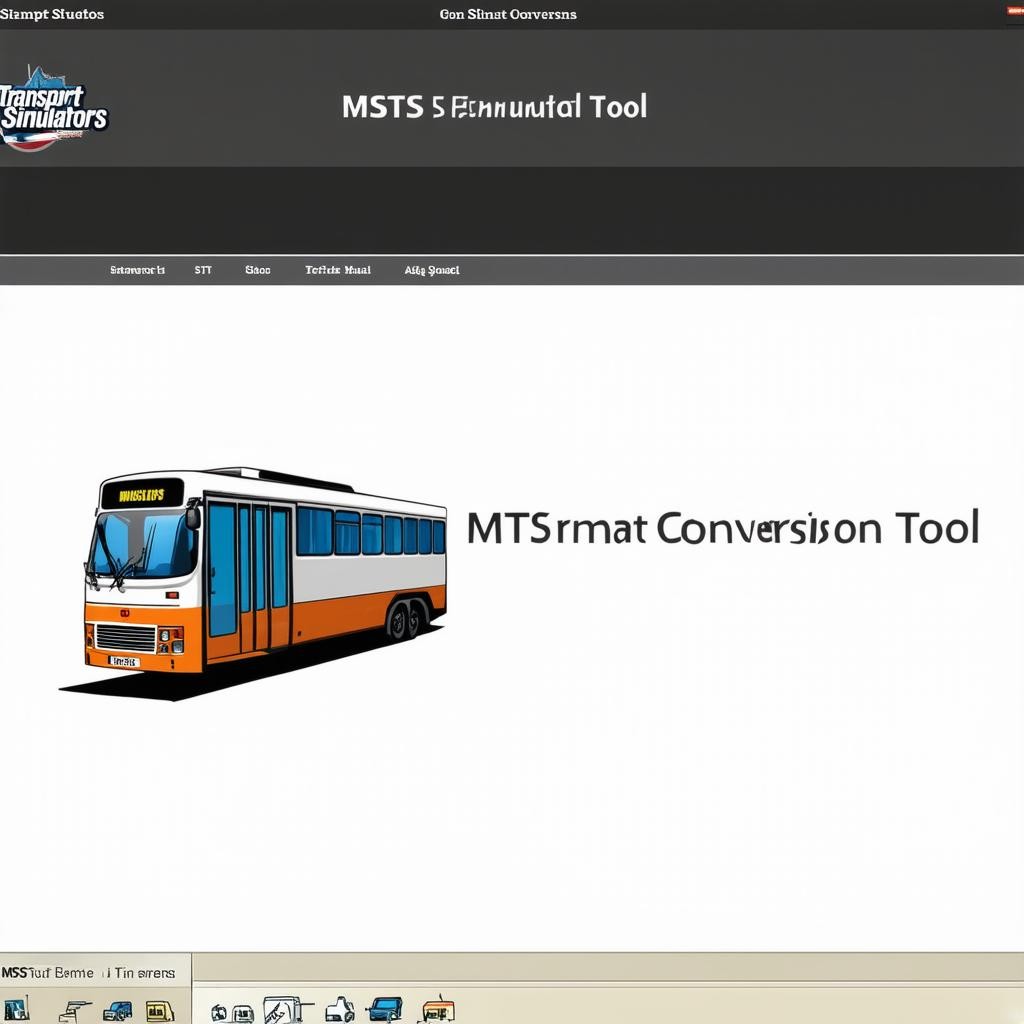Click the blue truck icon in the bottom-left panel
Viewport: 1024px width, 1024px height.
118,1010
